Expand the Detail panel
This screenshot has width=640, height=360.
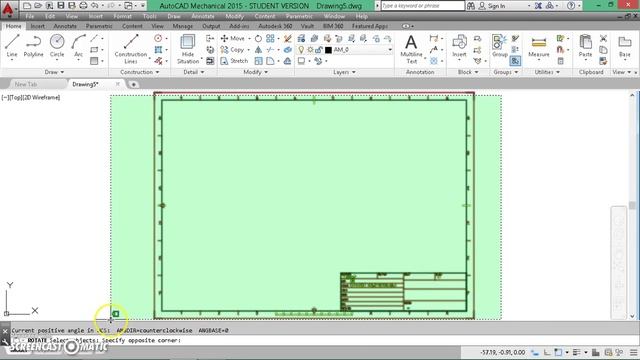194,72
